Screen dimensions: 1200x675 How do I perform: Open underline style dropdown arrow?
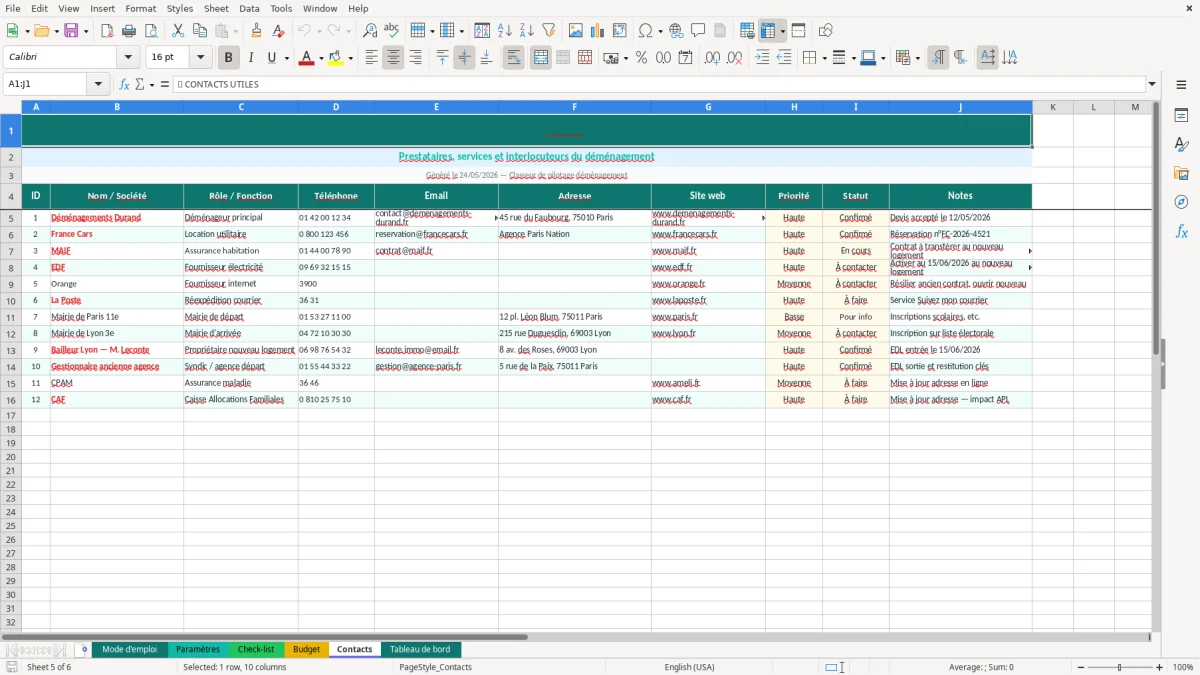click(286, 58)
